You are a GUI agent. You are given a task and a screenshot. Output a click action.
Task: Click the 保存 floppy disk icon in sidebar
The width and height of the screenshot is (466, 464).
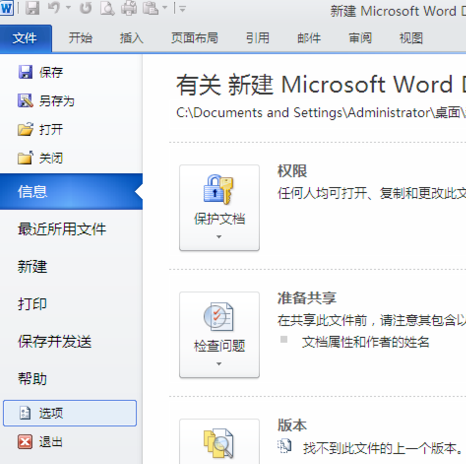pos(25,72)
